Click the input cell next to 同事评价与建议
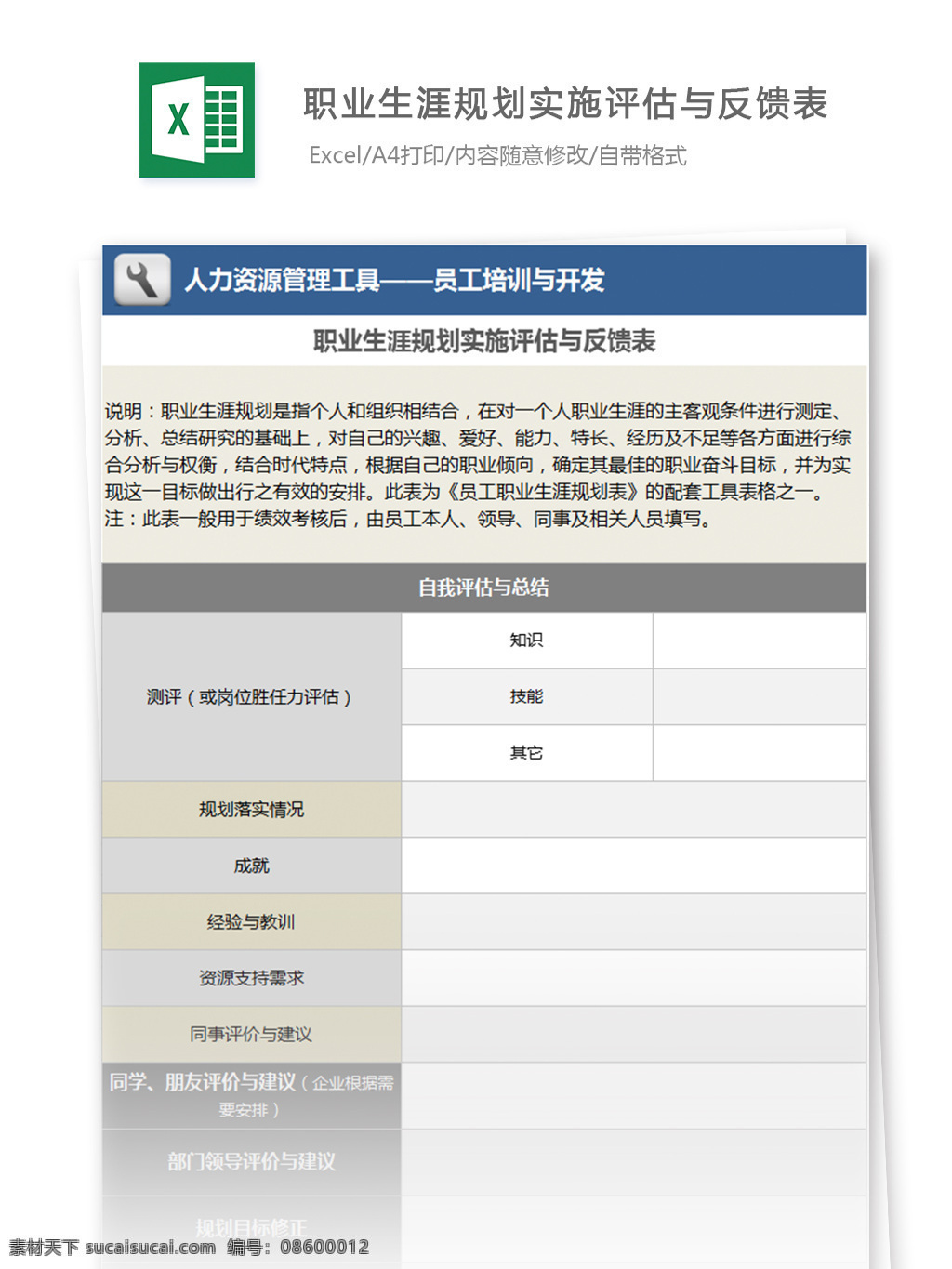This screenshot has height=1269, width=952. point(634,1035)
